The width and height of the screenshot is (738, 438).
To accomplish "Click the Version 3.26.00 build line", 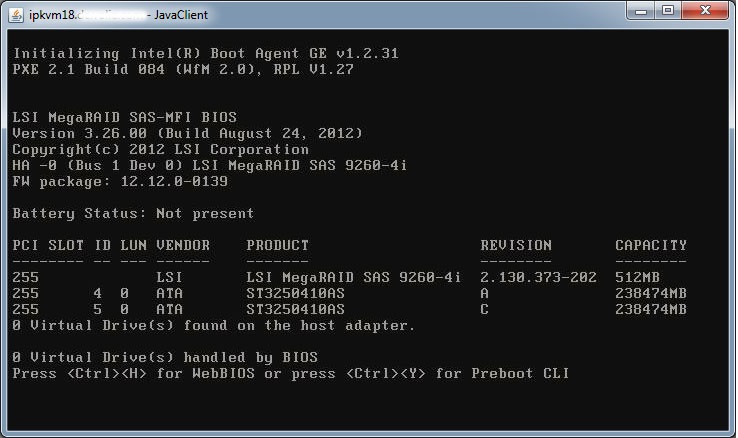I will pos(187,134).
